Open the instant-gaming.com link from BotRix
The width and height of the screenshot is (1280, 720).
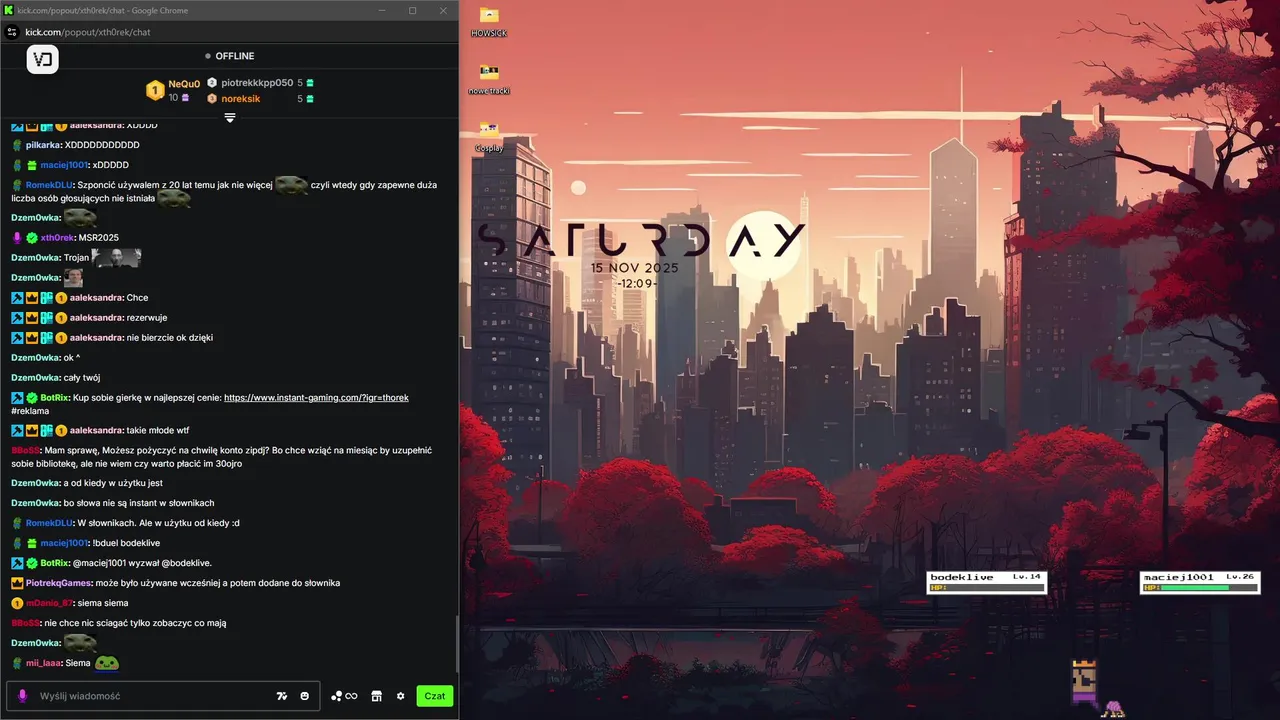(316, 398)
